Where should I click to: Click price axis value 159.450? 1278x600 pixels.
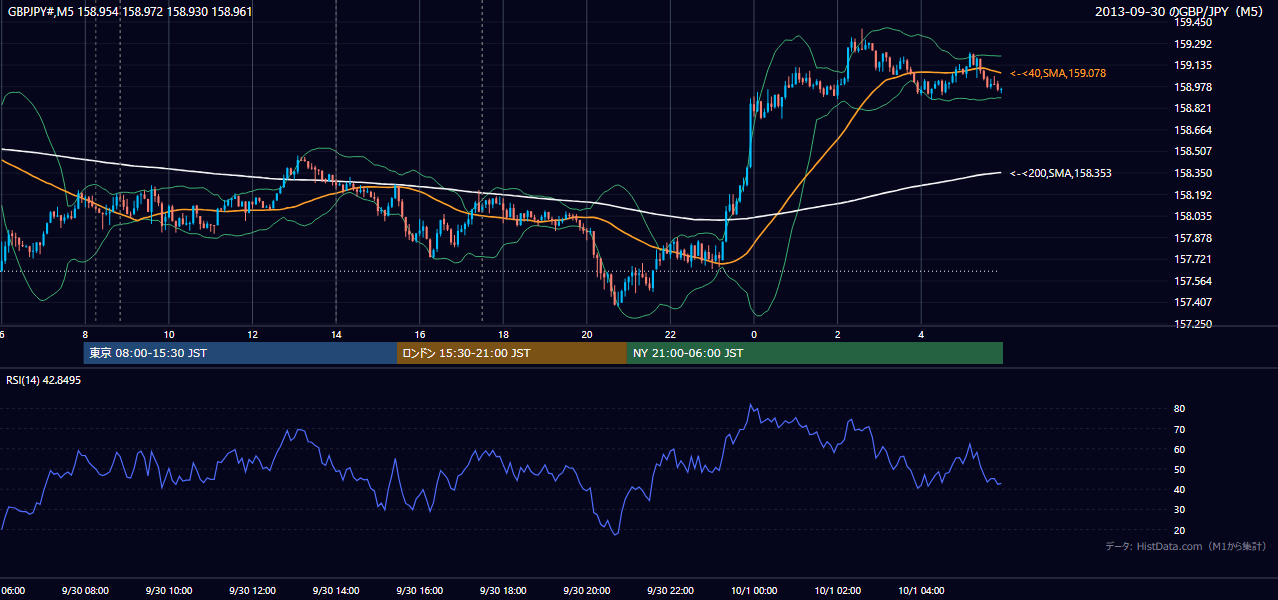pyautogui.click(x=1195, y=22)
